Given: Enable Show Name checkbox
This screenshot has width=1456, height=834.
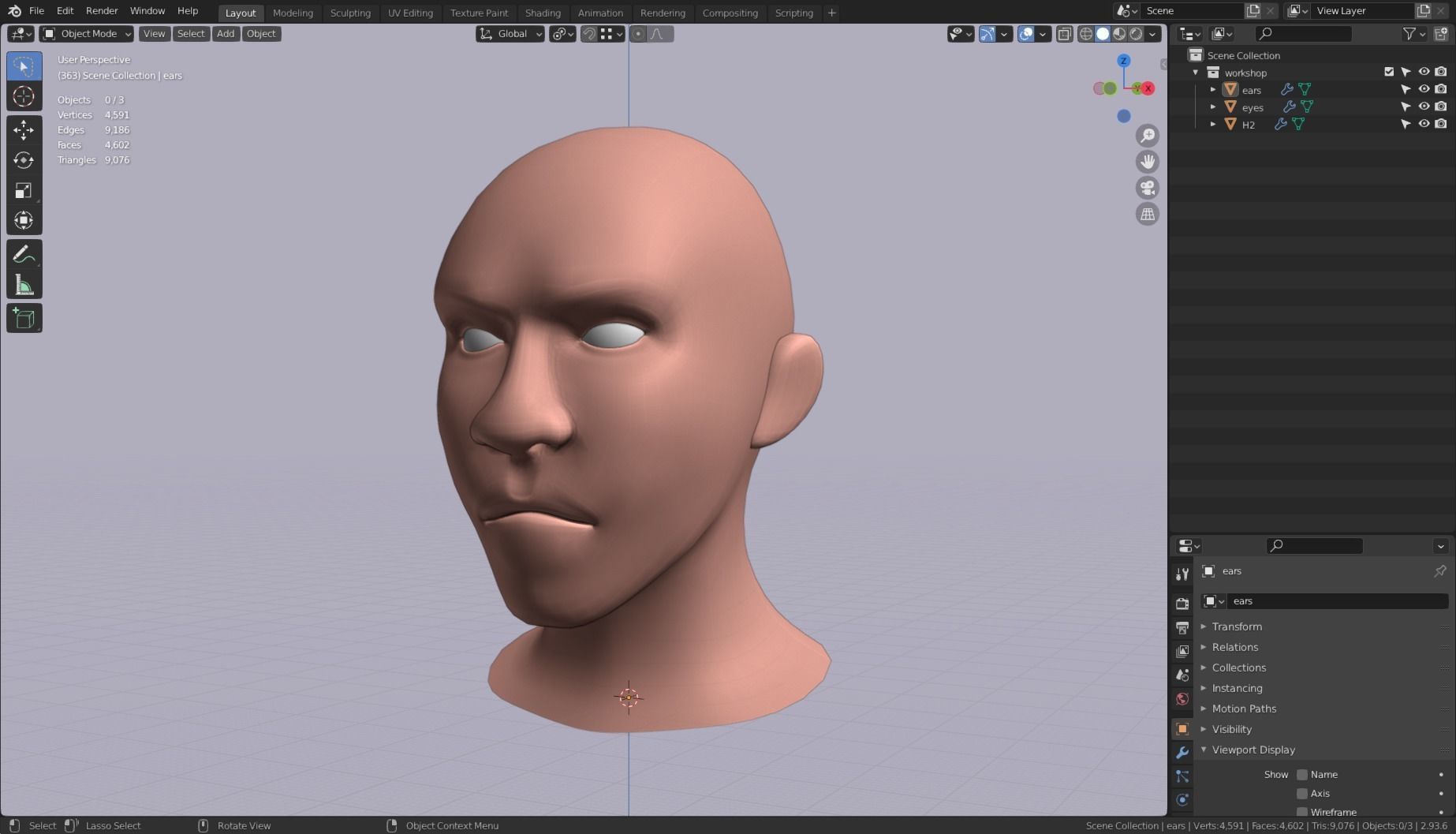Looking at the screenshot, I should tap(1302, 775).
